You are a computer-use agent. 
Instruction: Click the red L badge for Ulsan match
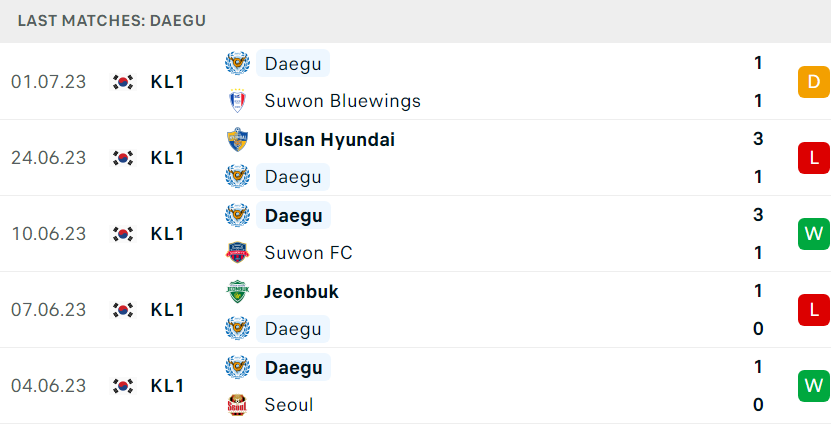[x=814, y=158]
